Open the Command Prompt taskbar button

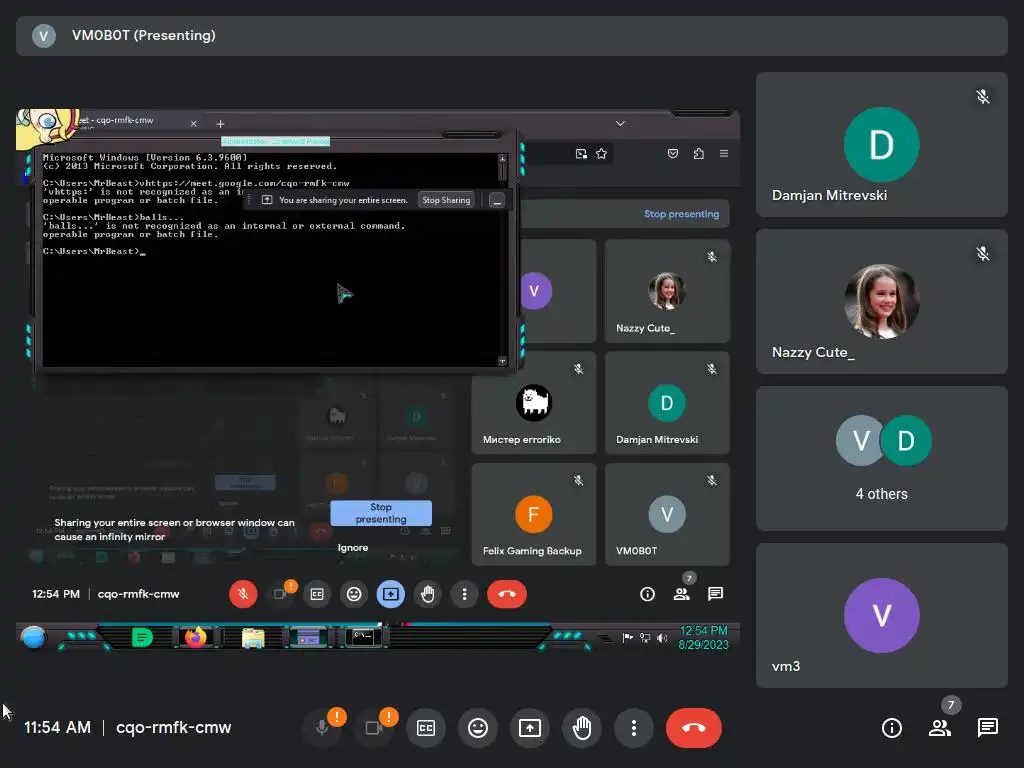362,637
